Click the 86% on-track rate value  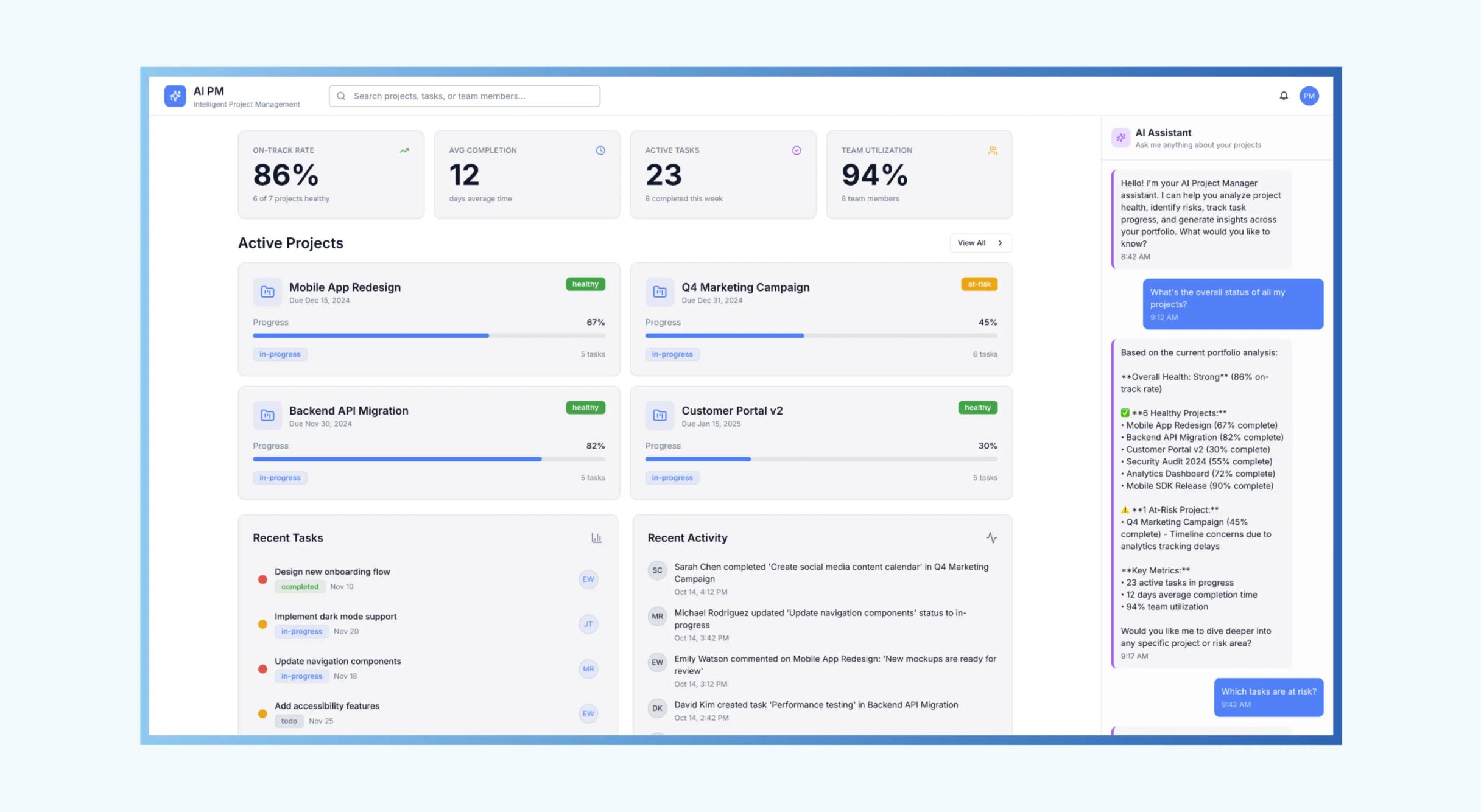point(286,175)
